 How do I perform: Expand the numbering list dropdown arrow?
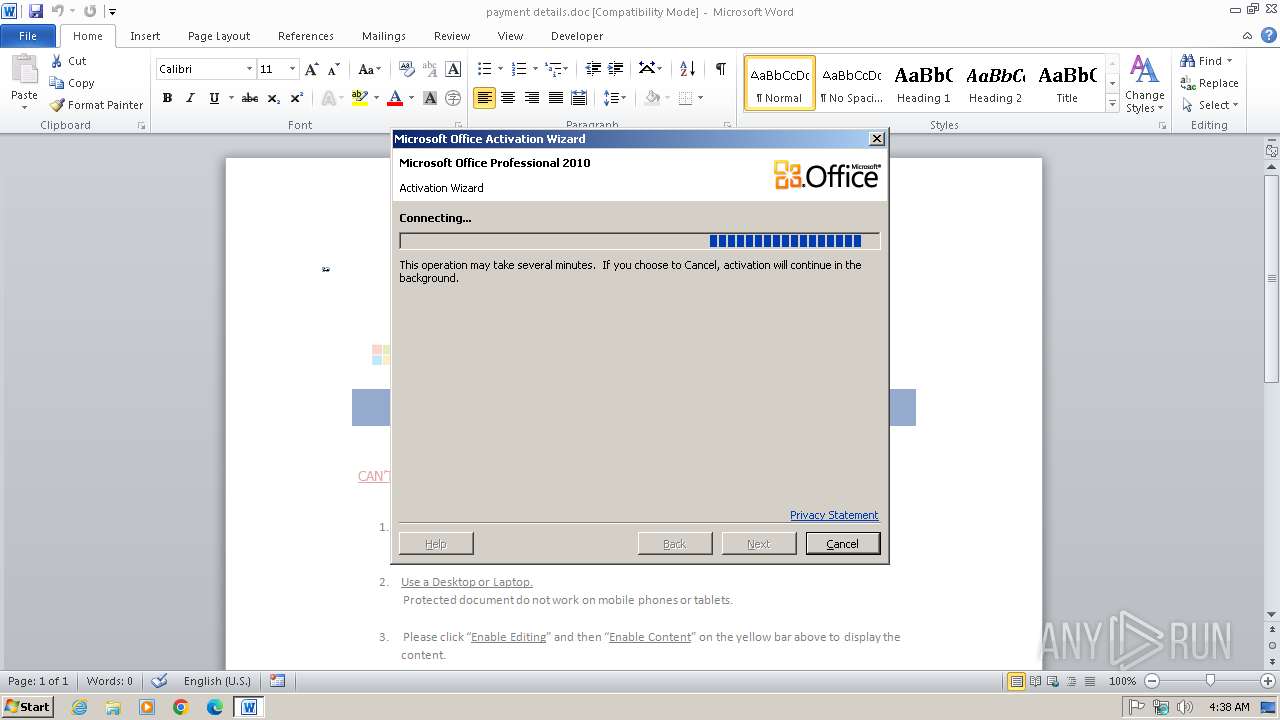(x=535, y=69)
